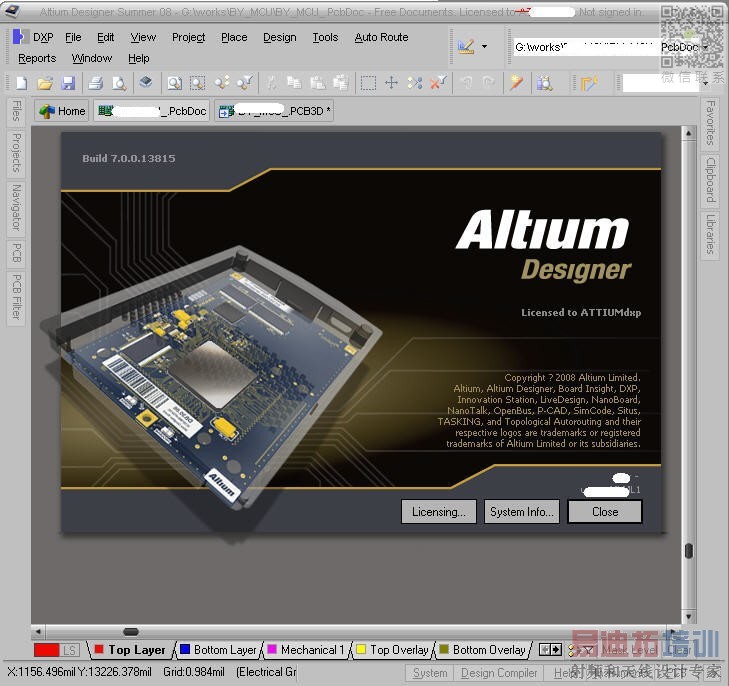
Task: Open the Libraries side panel
Action: tap(710, 234)
